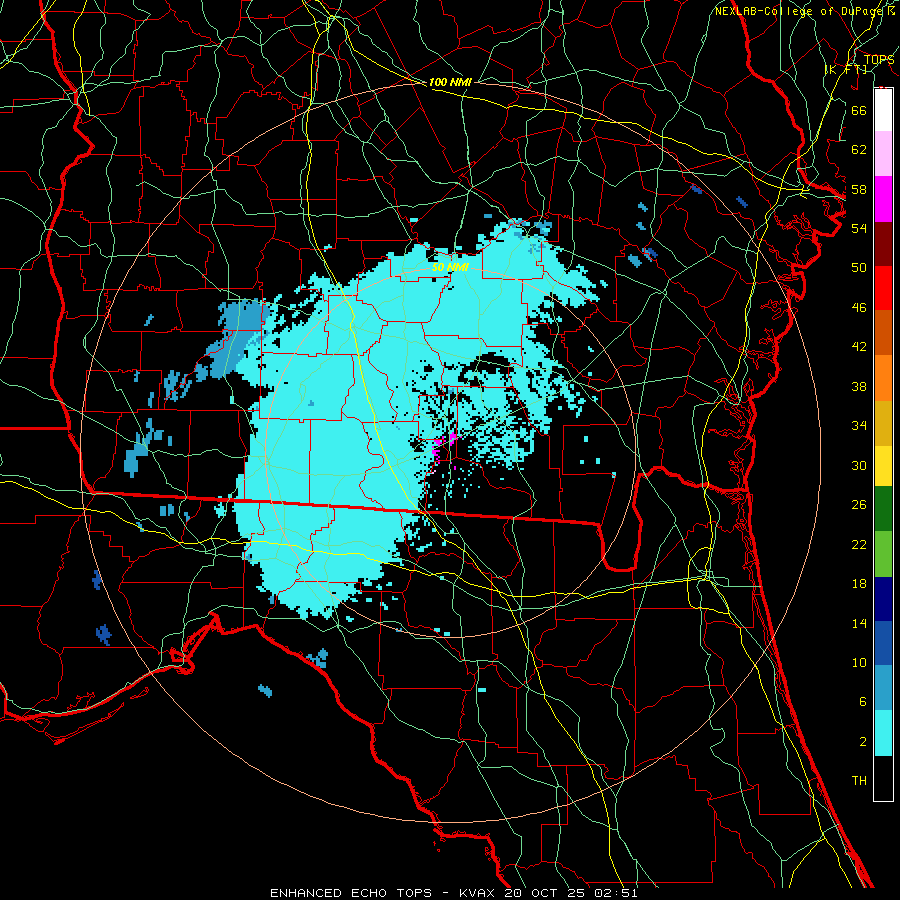Click the 14 legend value
The width and height of the screenshot is (900, 900).
(x=859, y=623)
